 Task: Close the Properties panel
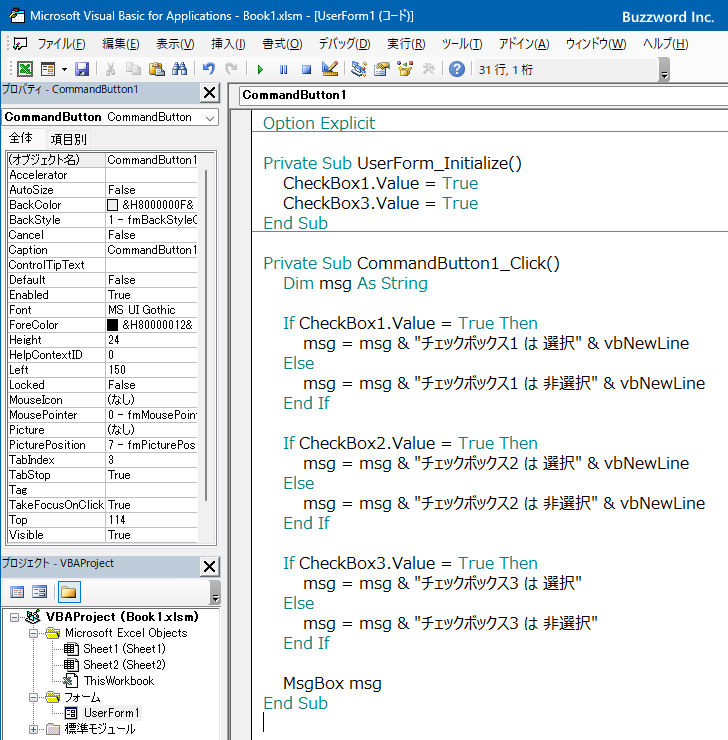click(x=209, y=92)
